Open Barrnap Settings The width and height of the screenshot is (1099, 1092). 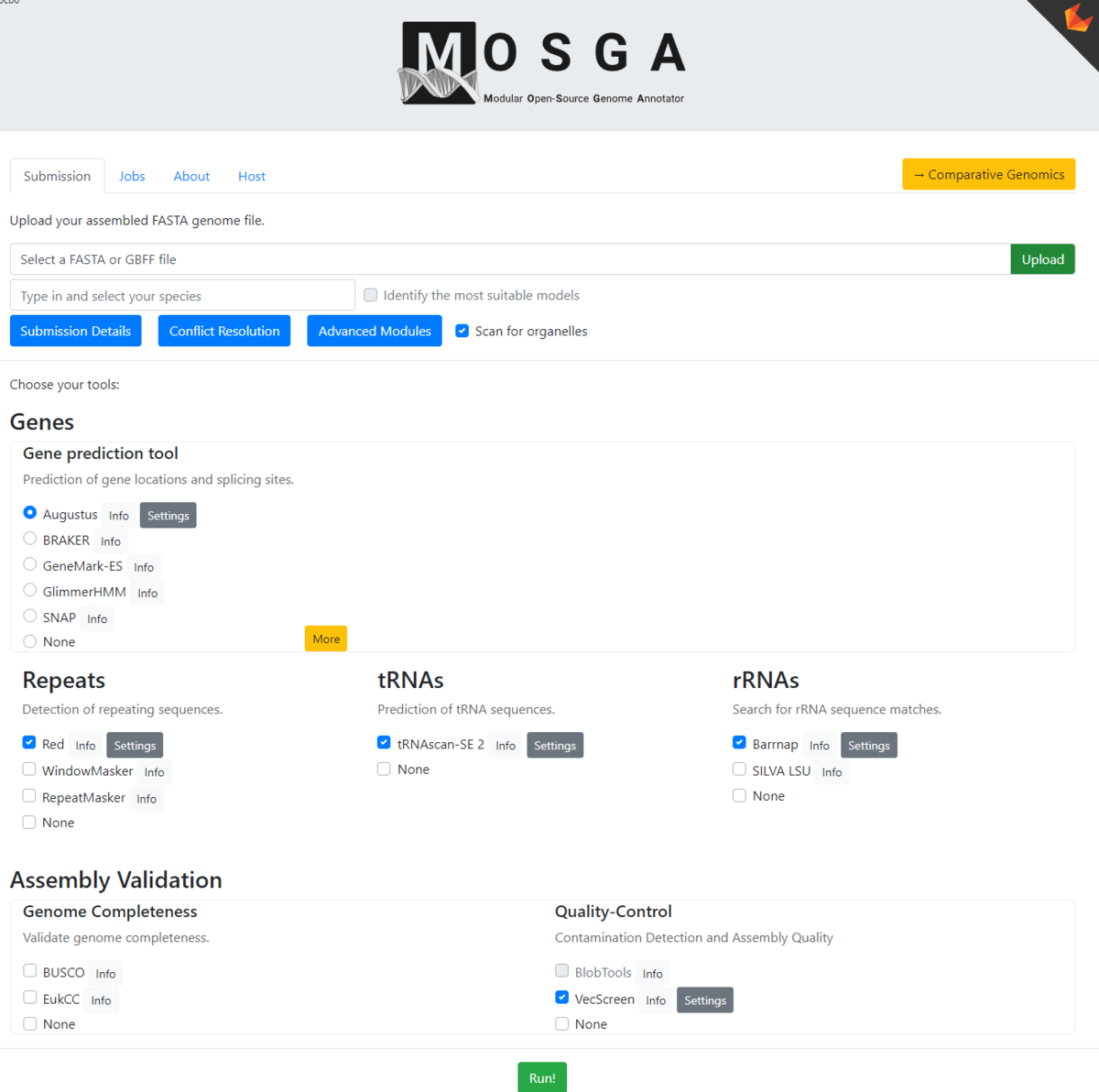[869, 746]
